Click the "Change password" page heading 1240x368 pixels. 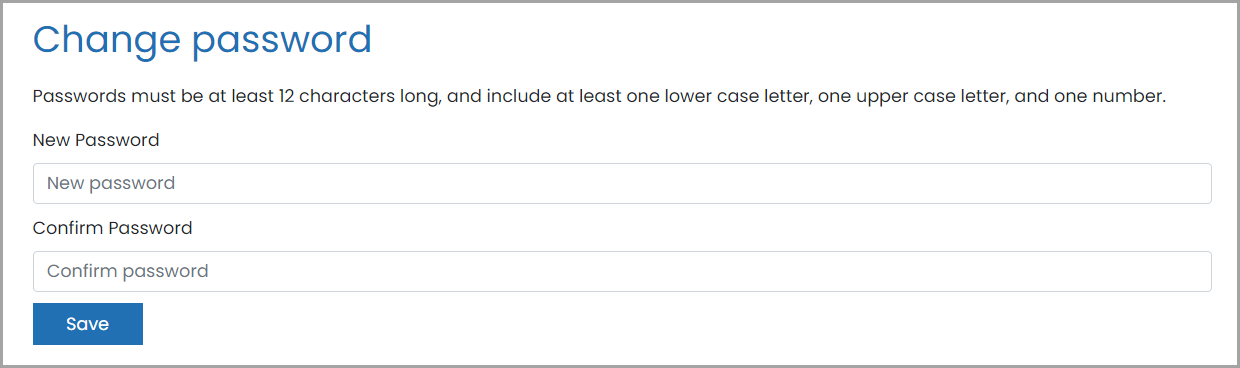pos(202,40)
